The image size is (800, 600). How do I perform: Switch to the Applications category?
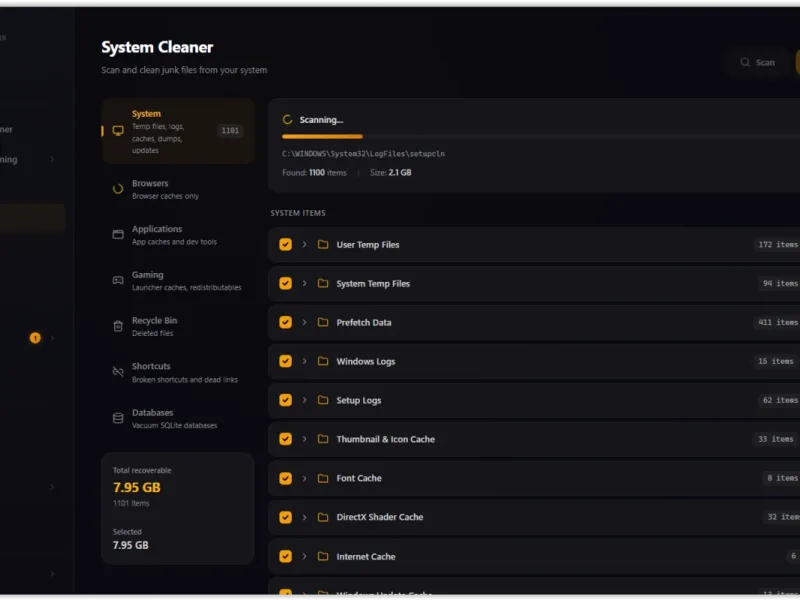(x=178, y=235)
